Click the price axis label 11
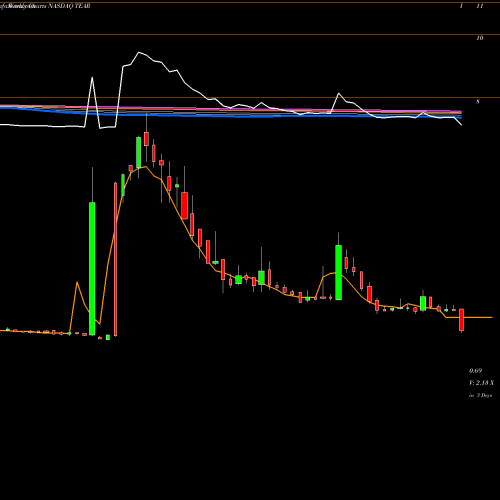 [480, 6]
